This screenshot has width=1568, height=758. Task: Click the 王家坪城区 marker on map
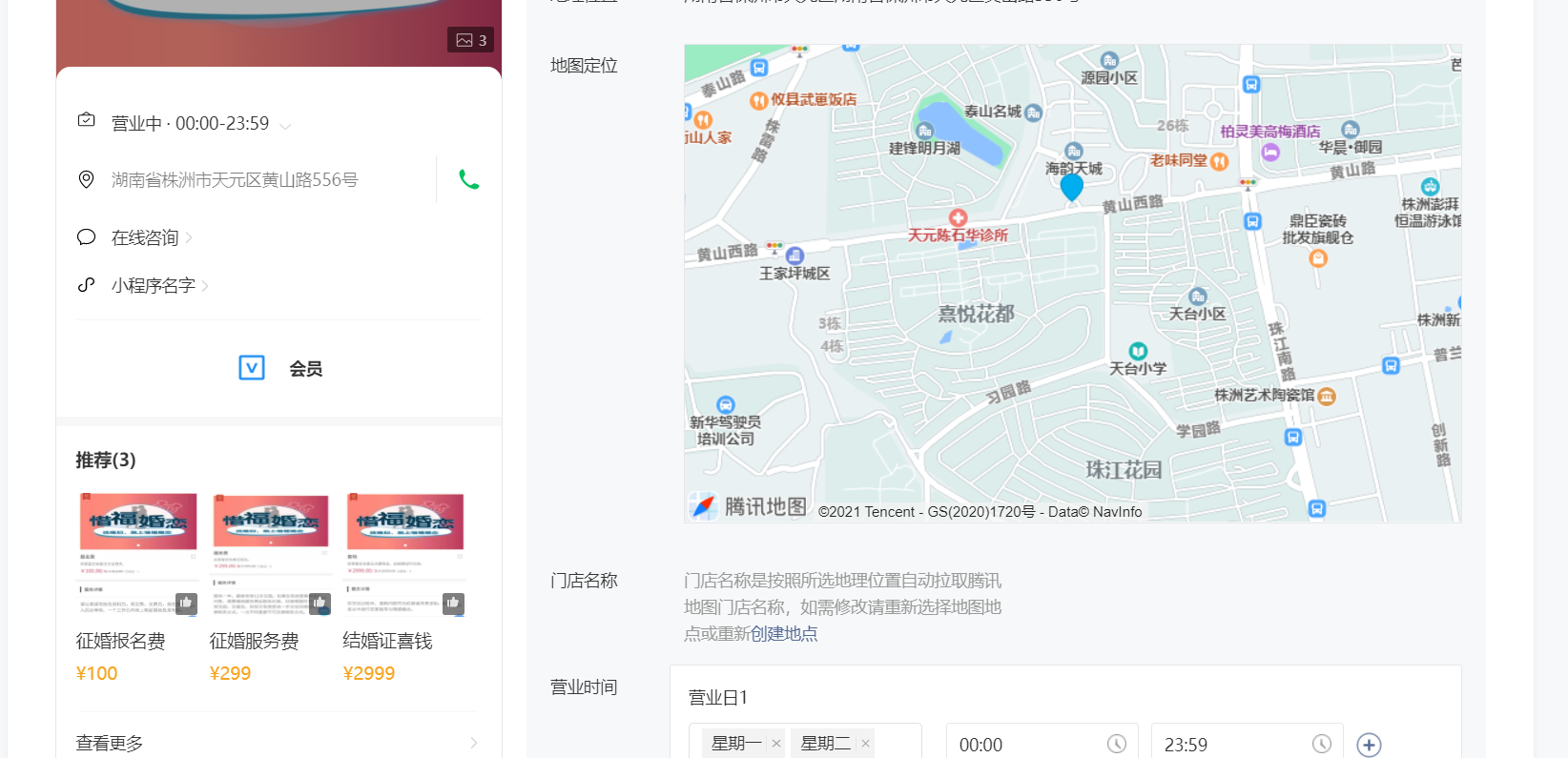tap(794, 256)
